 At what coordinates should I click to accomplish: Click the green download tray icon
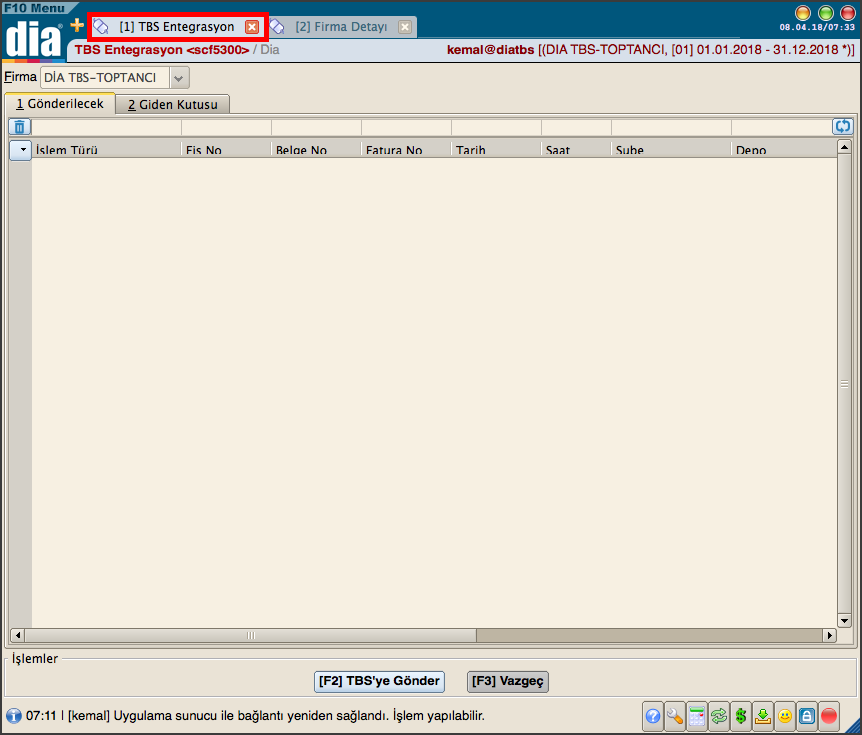coord(762,716)
